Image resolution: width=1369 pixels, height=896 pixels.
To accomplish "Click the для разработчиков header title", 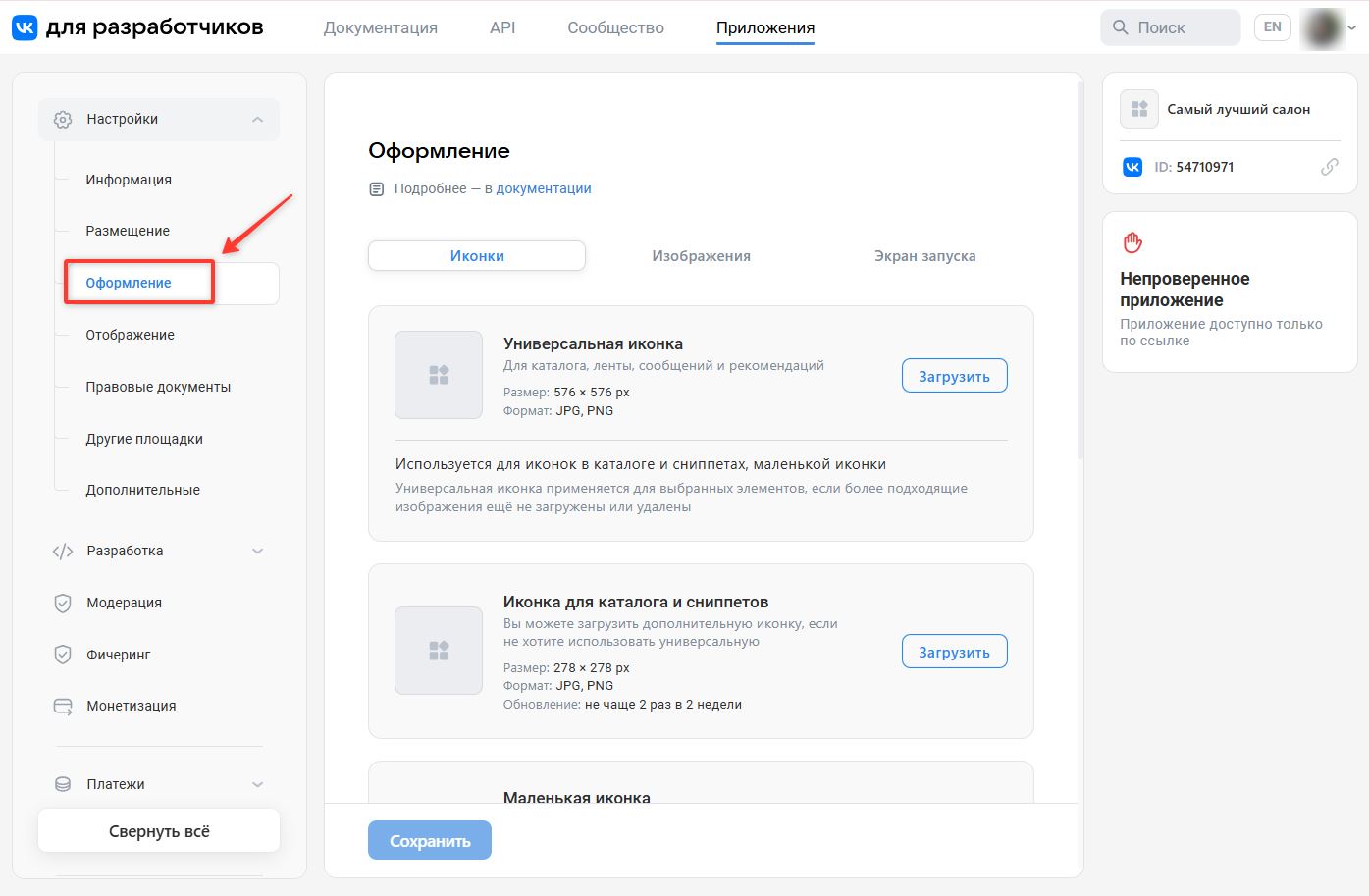I will (x=155, y=27).
